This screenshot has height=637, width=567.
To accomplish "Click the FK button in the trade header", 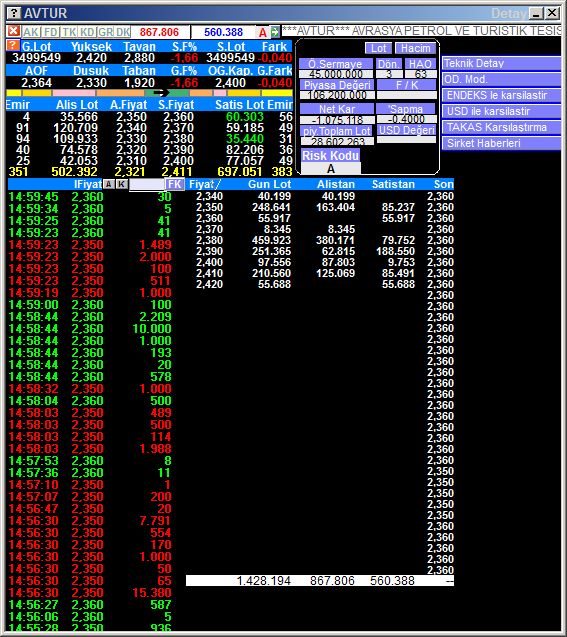I will [x=175, y=184].
